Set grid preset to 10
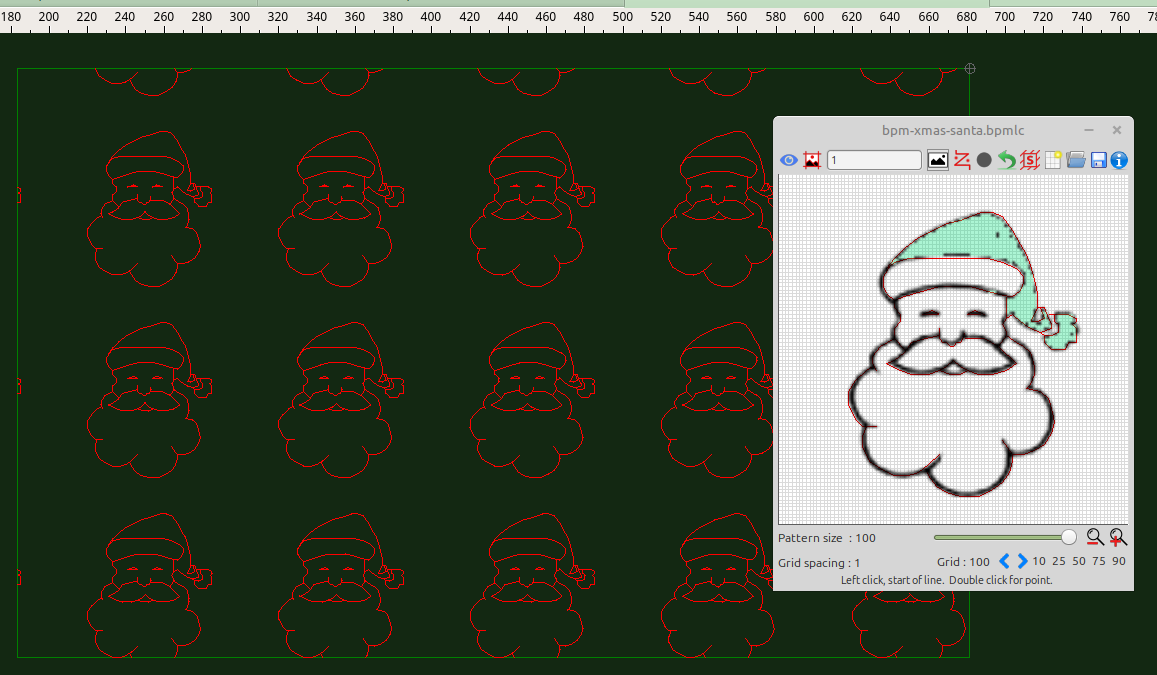 pyautogui.click(x=1039, y=561)
